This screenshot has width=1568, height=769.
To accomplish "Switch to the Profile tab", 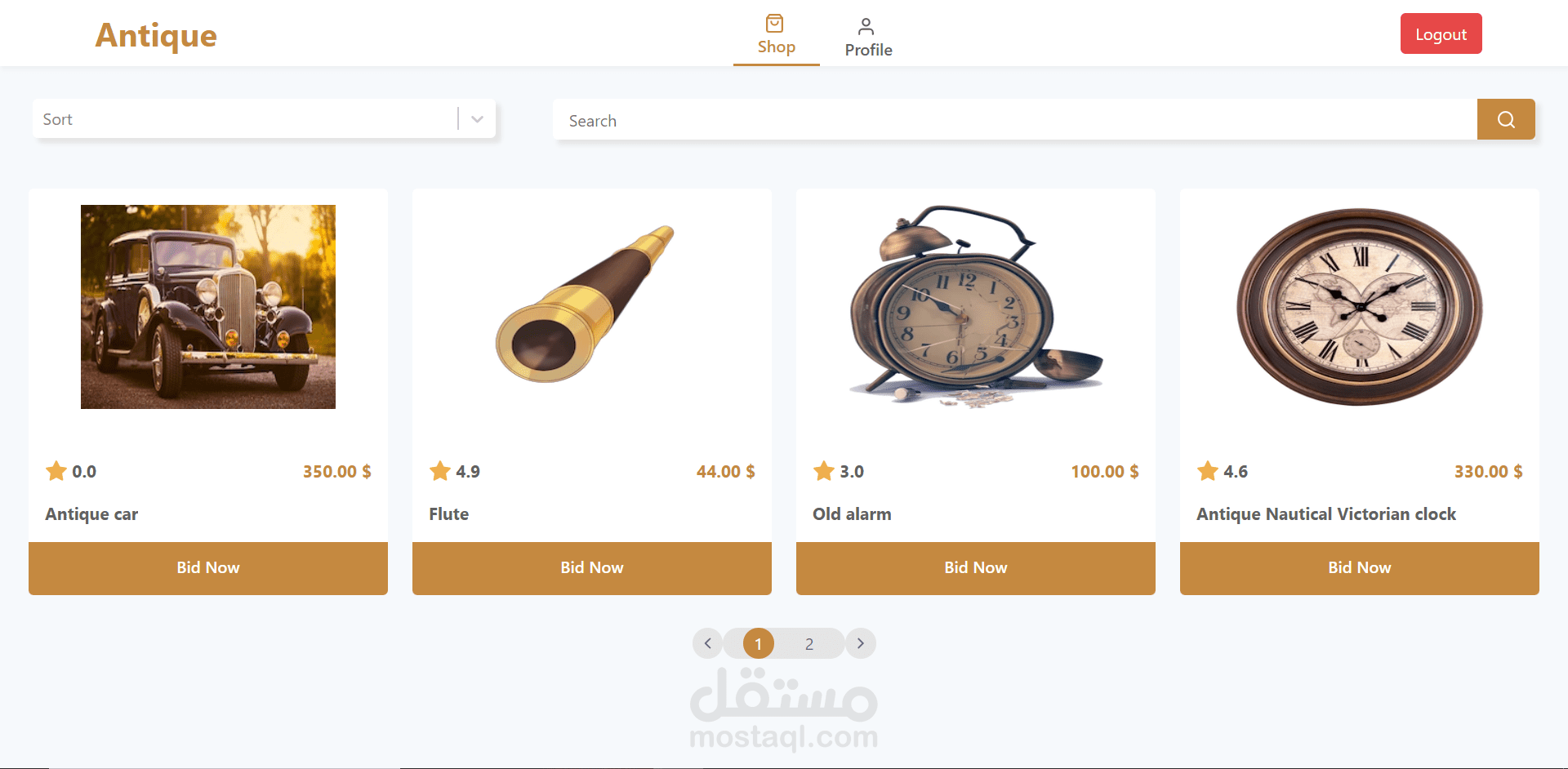I will 868,38.
